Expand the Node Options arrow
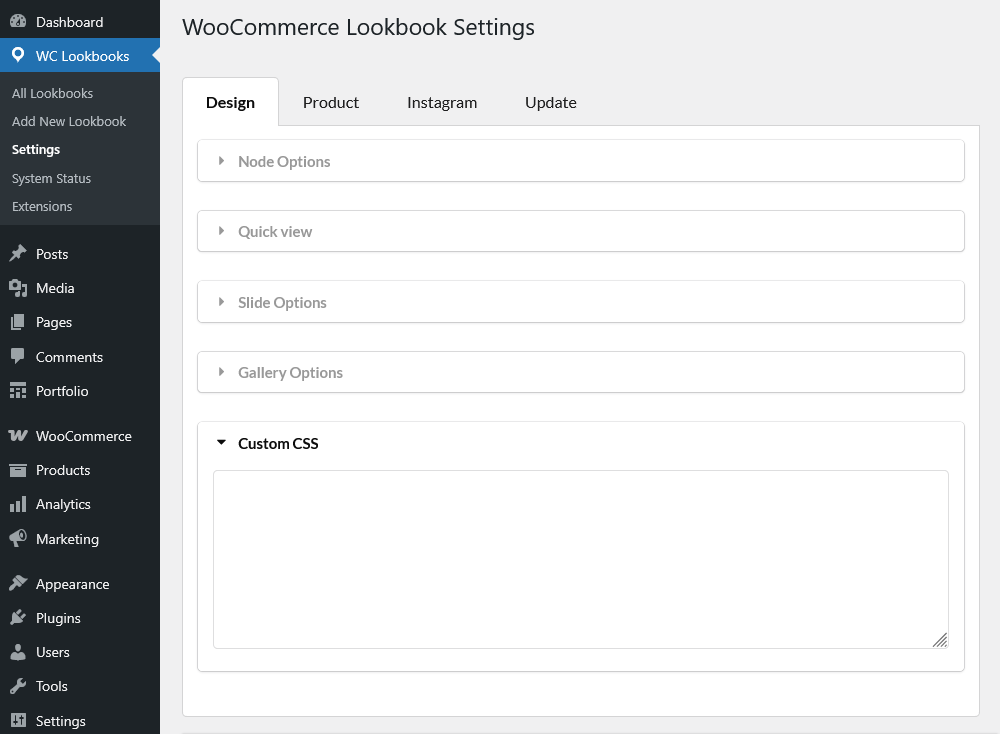The height and width of the screenshot is (734, 1000). (x=221, y=161)
